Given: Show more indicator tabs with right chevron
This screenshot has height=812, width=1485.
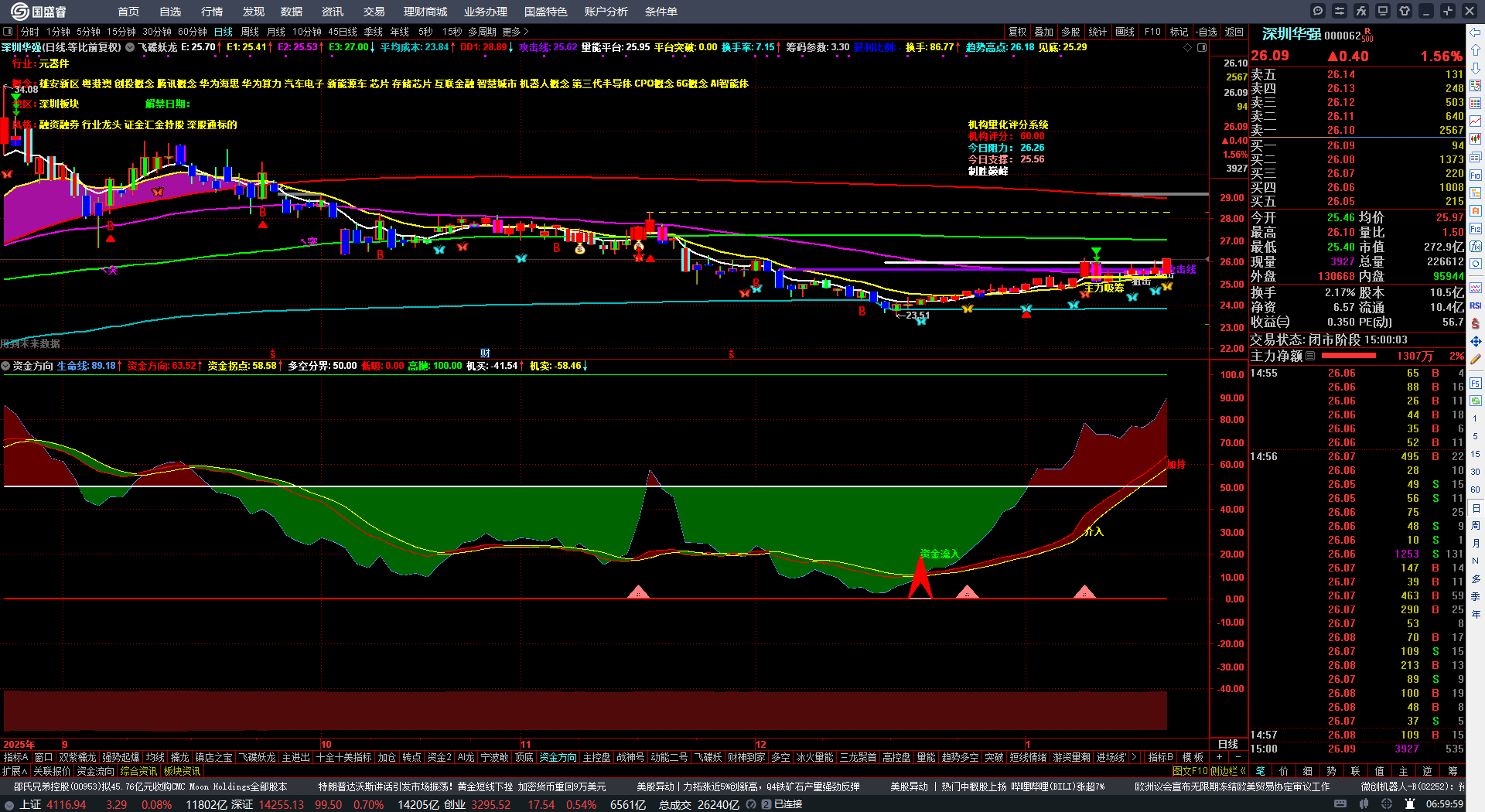Looking at the screenshot, I should click(1135, 758).
